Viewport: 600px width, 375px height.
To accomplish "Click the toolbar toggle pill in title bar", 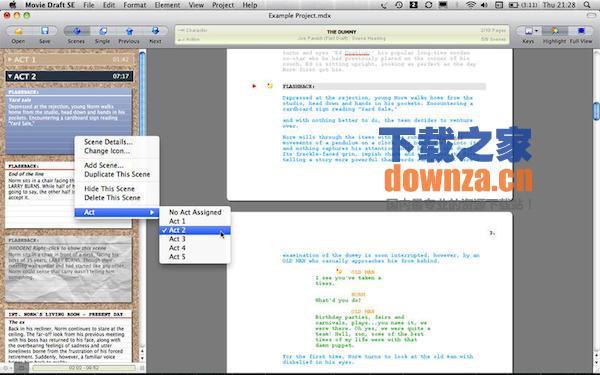I will [591, 16].
